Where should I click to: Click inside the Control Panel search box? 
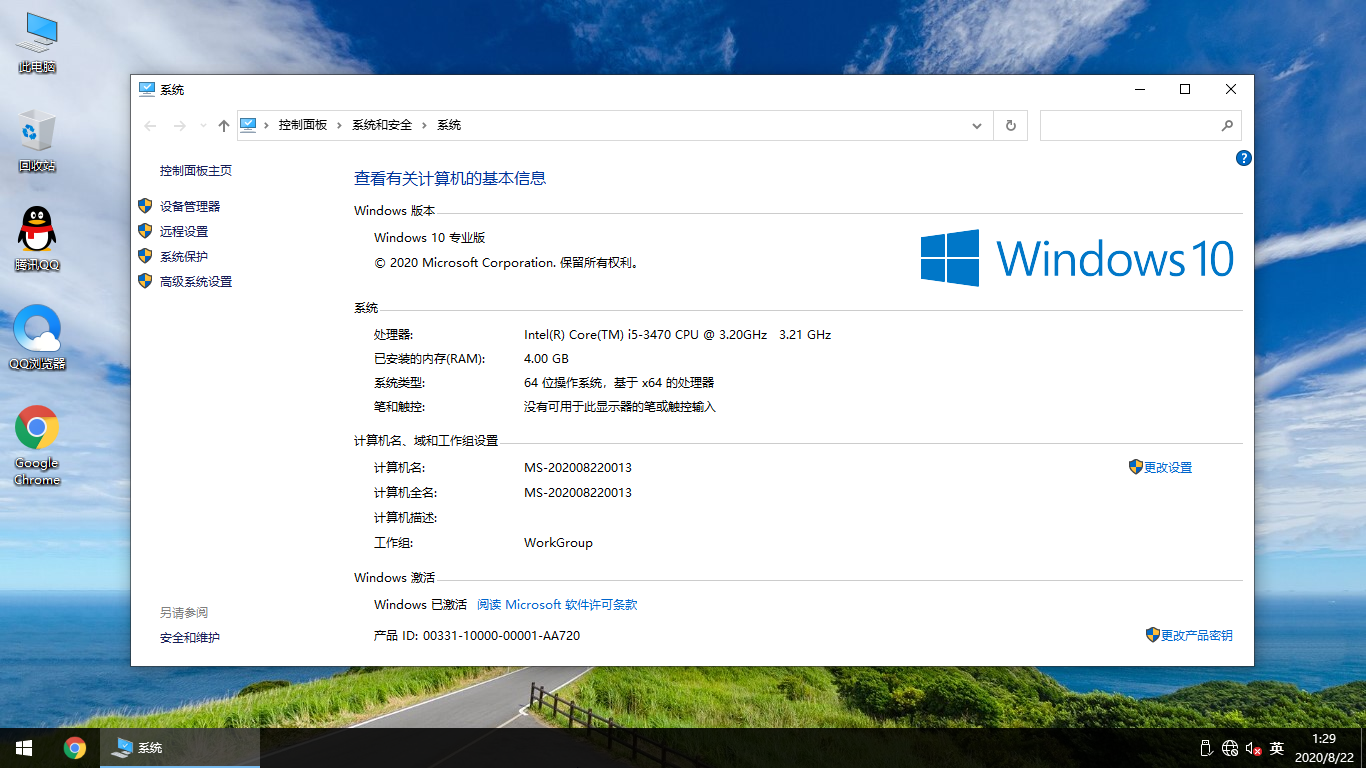1130,125
